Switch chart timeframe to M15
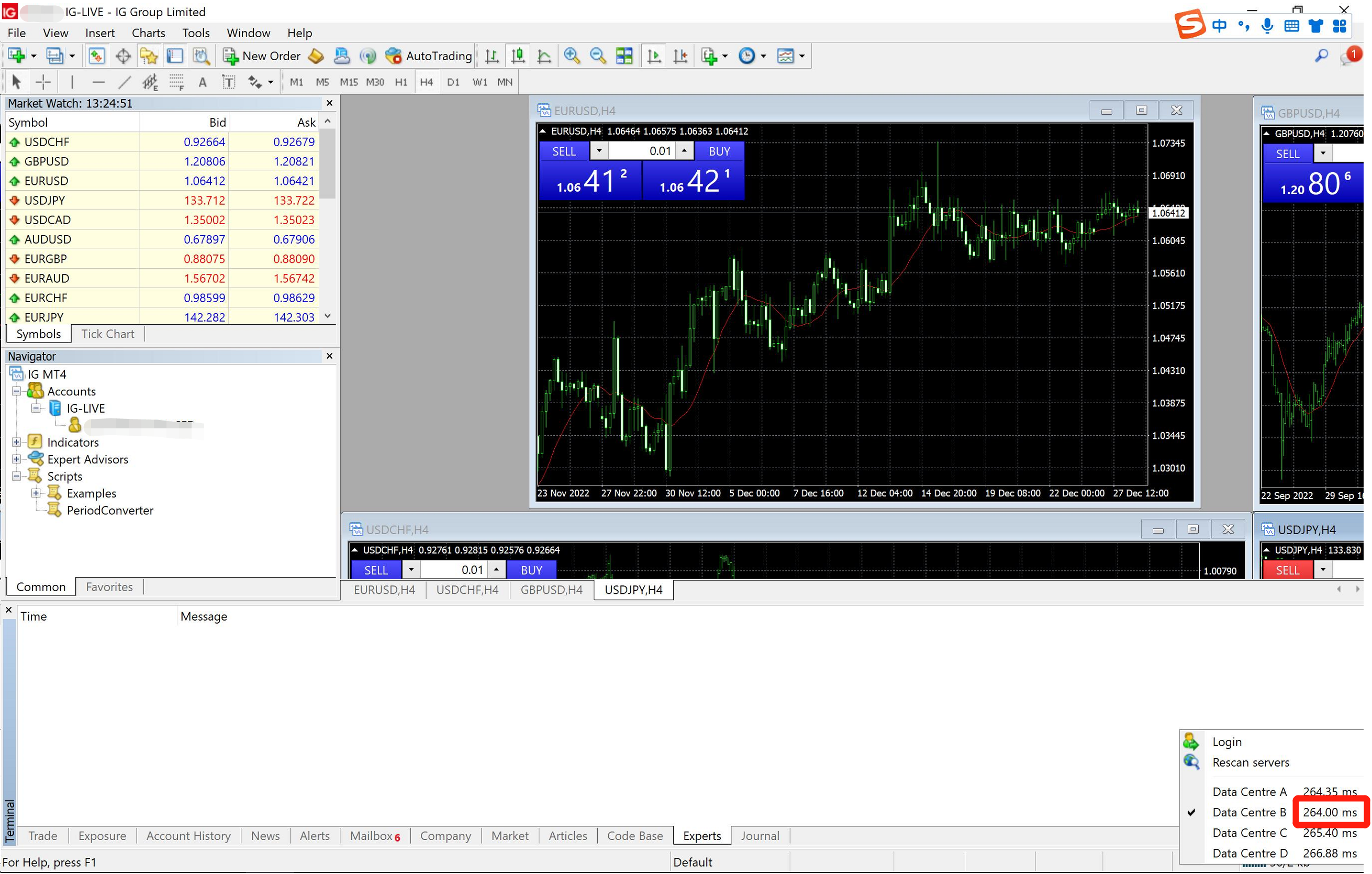The height and width of the screenshot is (874, 1372). pos(349,83)
